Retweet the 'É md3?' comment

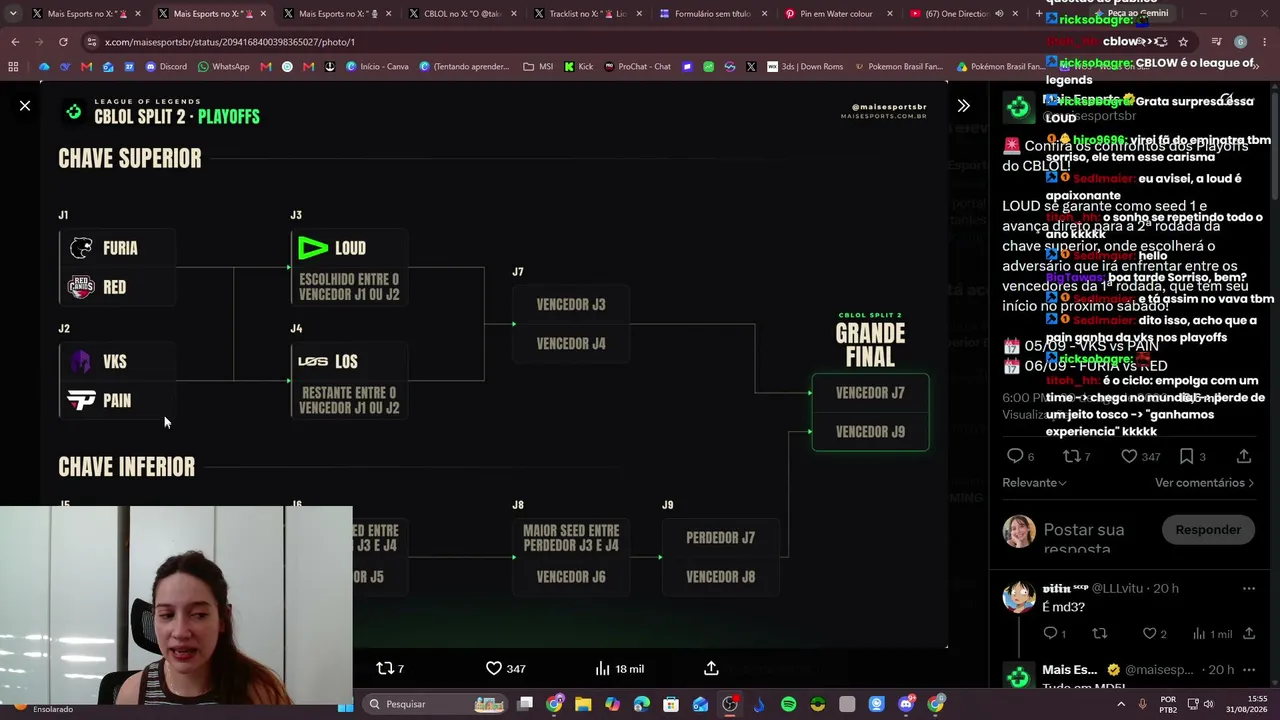pyautogui.click(x=1099, y=633)
